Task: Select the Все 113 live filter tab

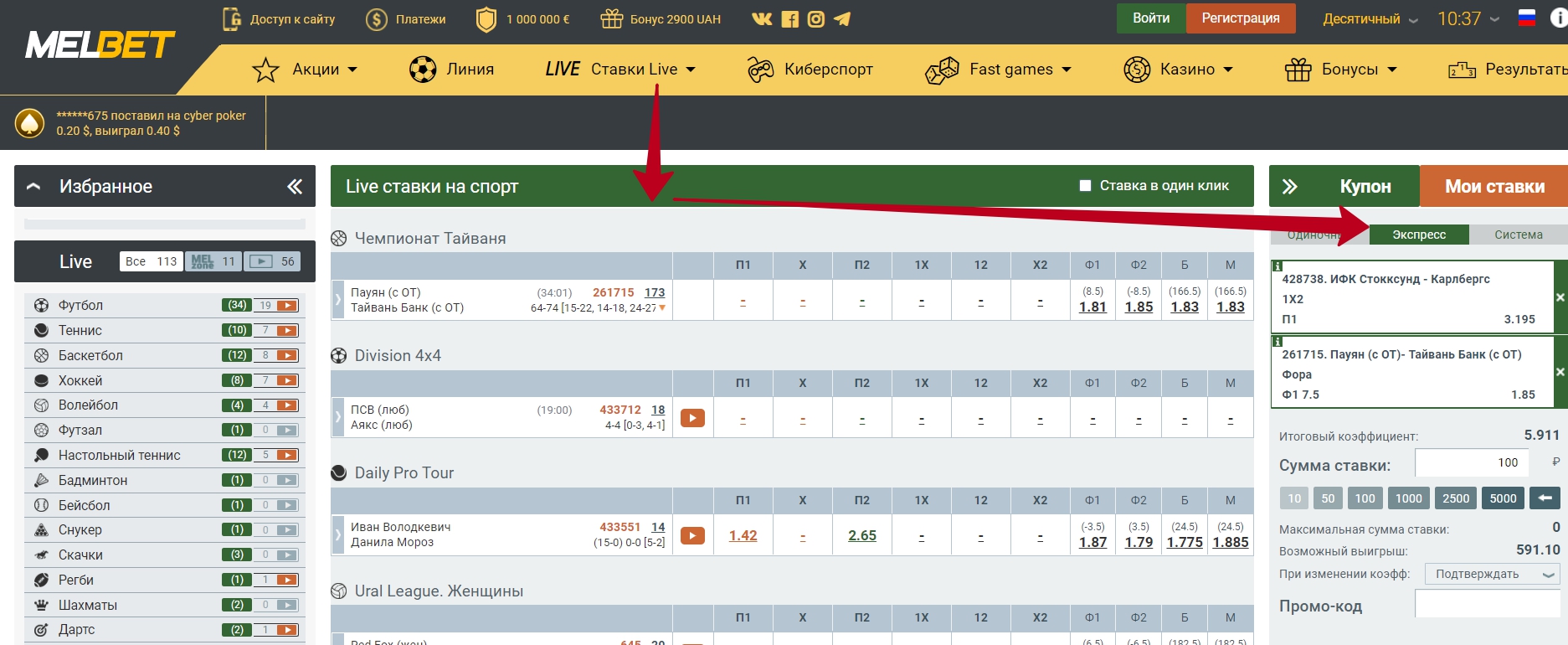Action: click(151, 261)
